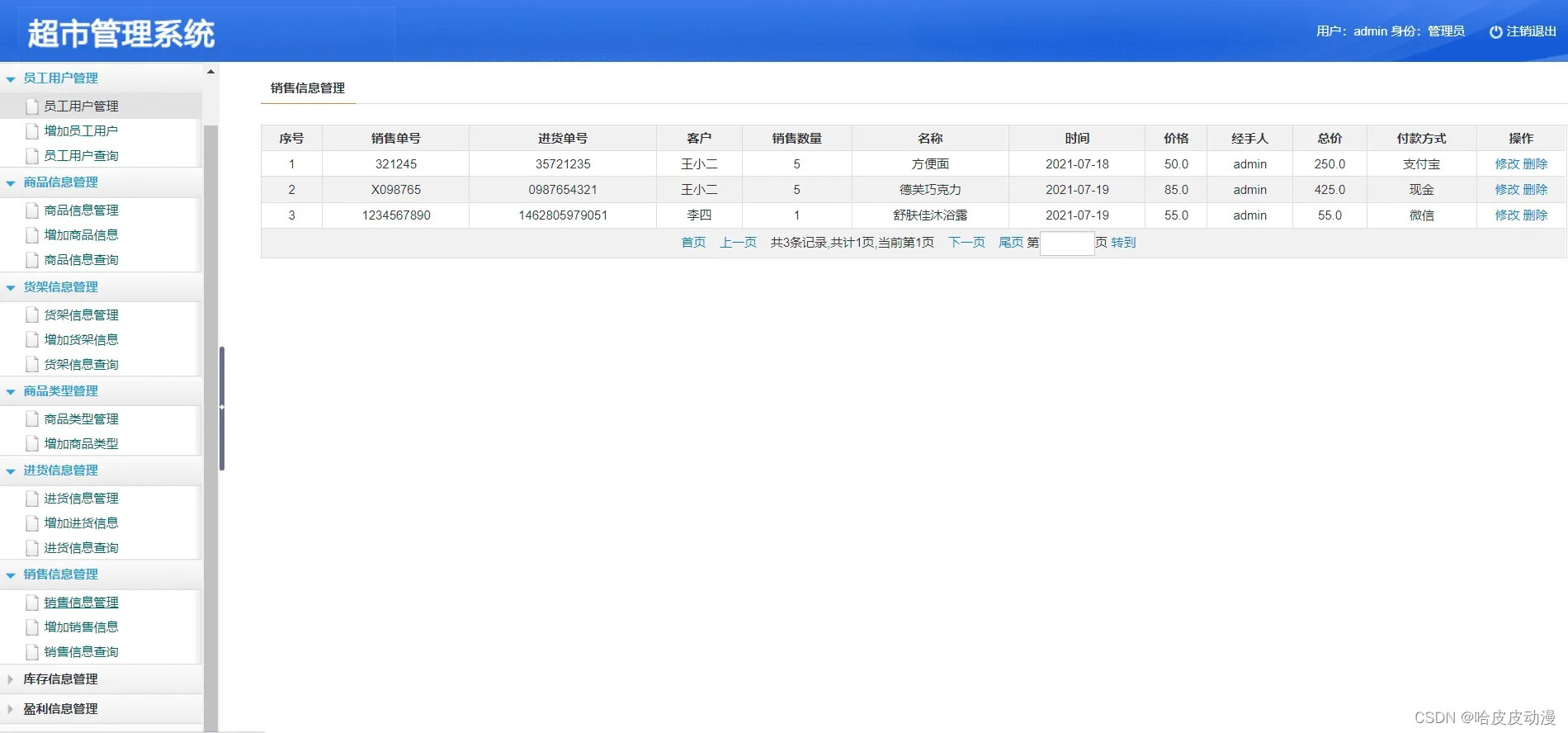Click the cell showing 舒肤佳沐浴露
Screen dimensions: 1568x733
930,215
